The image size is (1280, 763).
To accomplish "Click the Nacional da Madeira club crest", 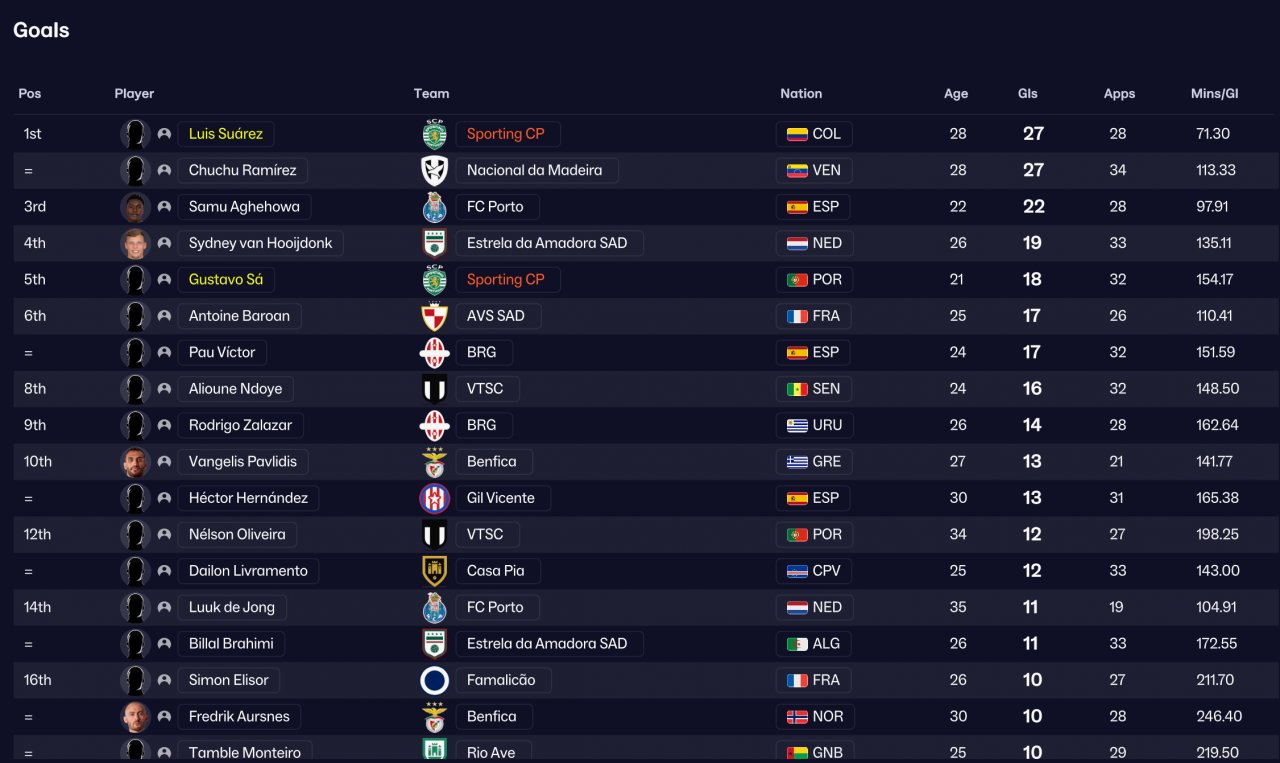I will pos(434,170).
